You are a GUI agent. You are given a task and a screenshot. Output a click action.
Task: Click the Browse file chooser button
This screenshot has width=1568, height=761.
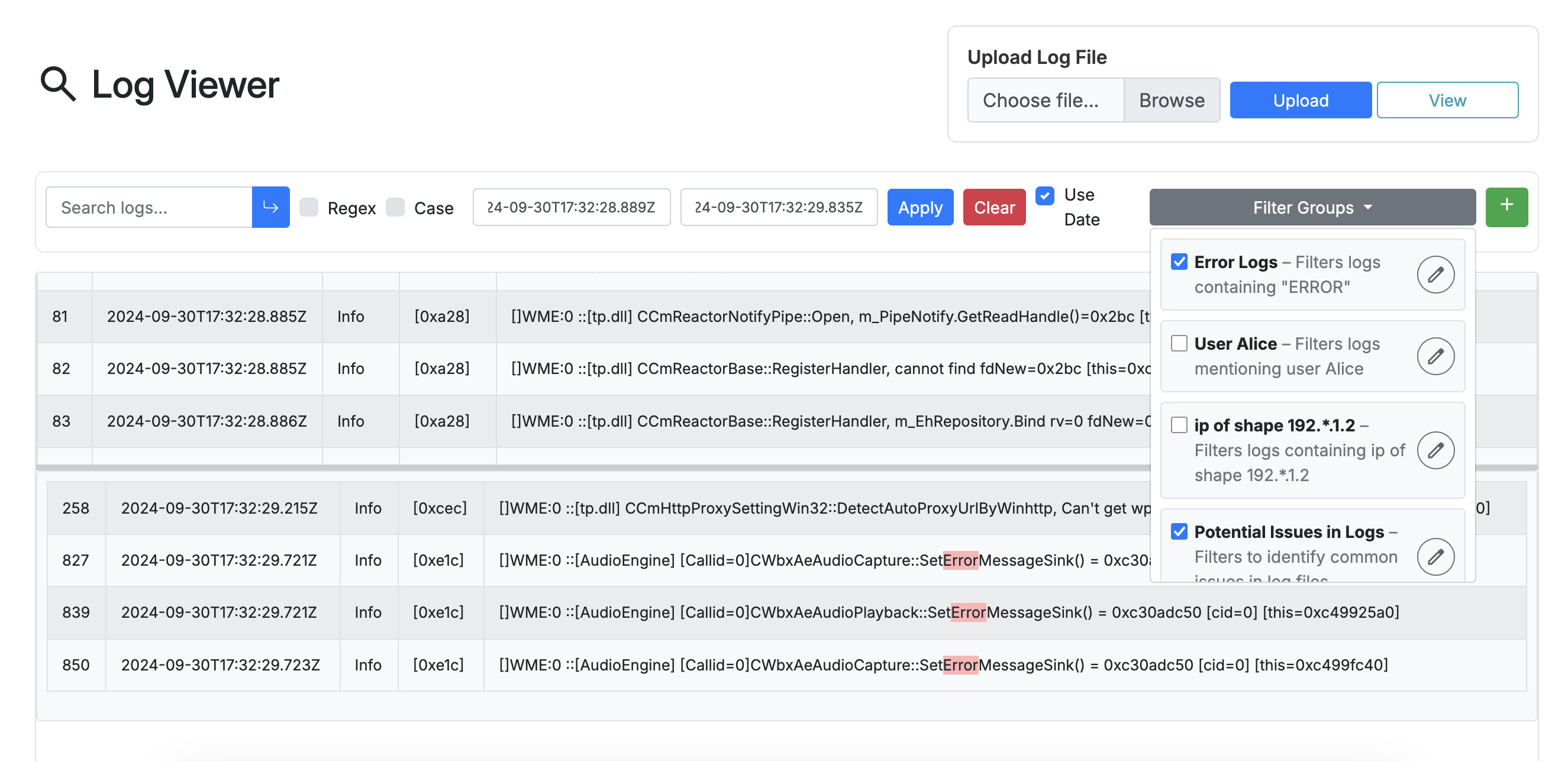1171,100
